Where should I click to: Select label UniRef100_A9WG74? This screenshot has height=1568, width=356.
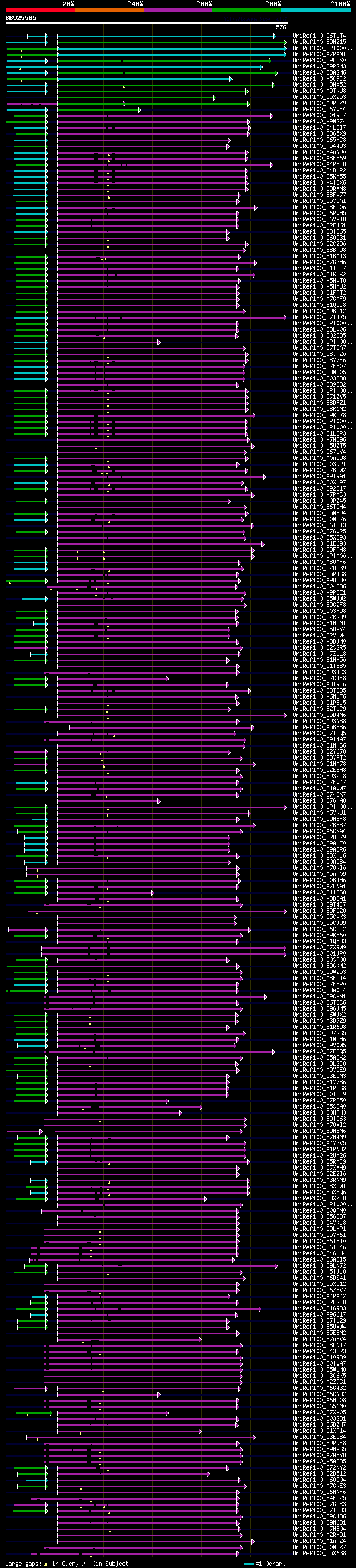click(319, 122)
